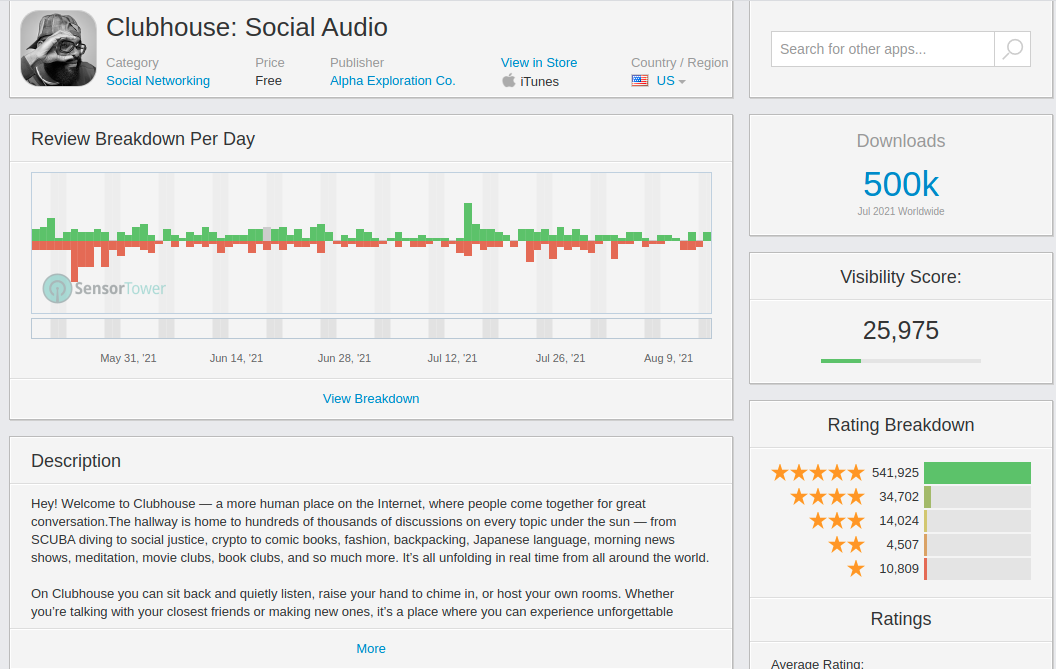Click the View in Store link

pos(539,62)
